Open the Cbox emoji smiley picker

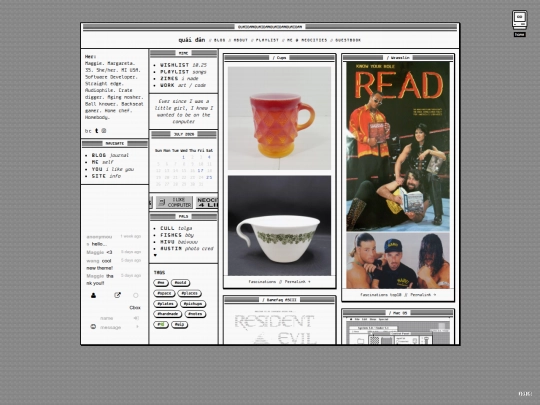pyautogui.click(x=93, y=326)
